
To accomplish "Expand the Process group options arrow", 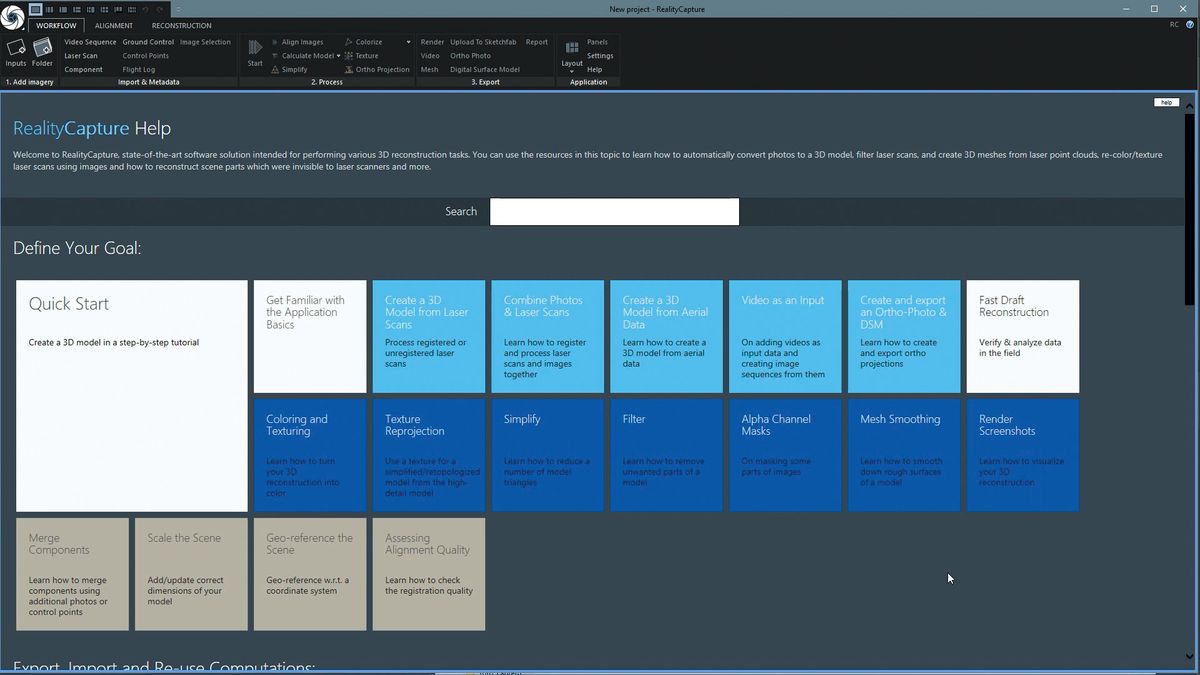I will tap(408, 42).
